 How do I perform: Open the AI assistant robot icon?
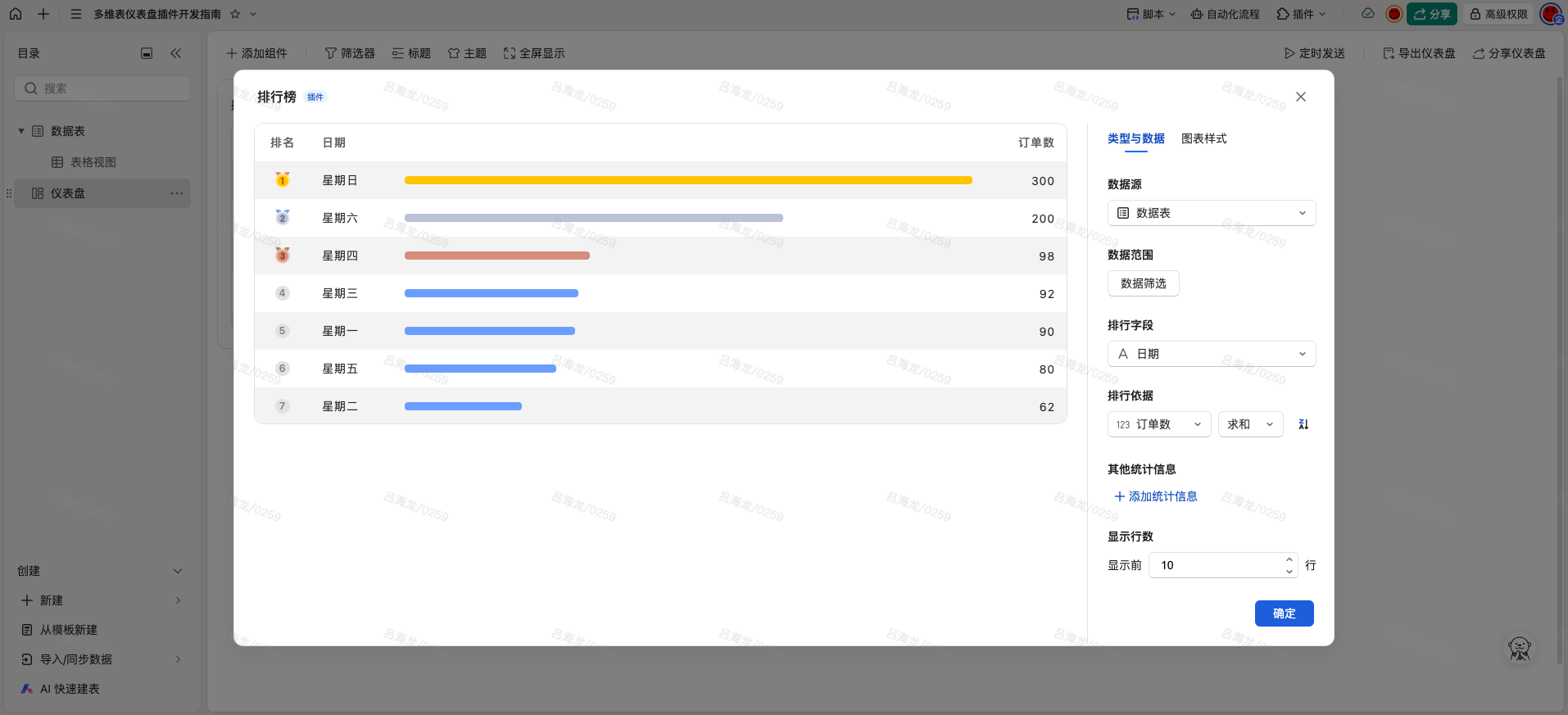point(1520,649)
